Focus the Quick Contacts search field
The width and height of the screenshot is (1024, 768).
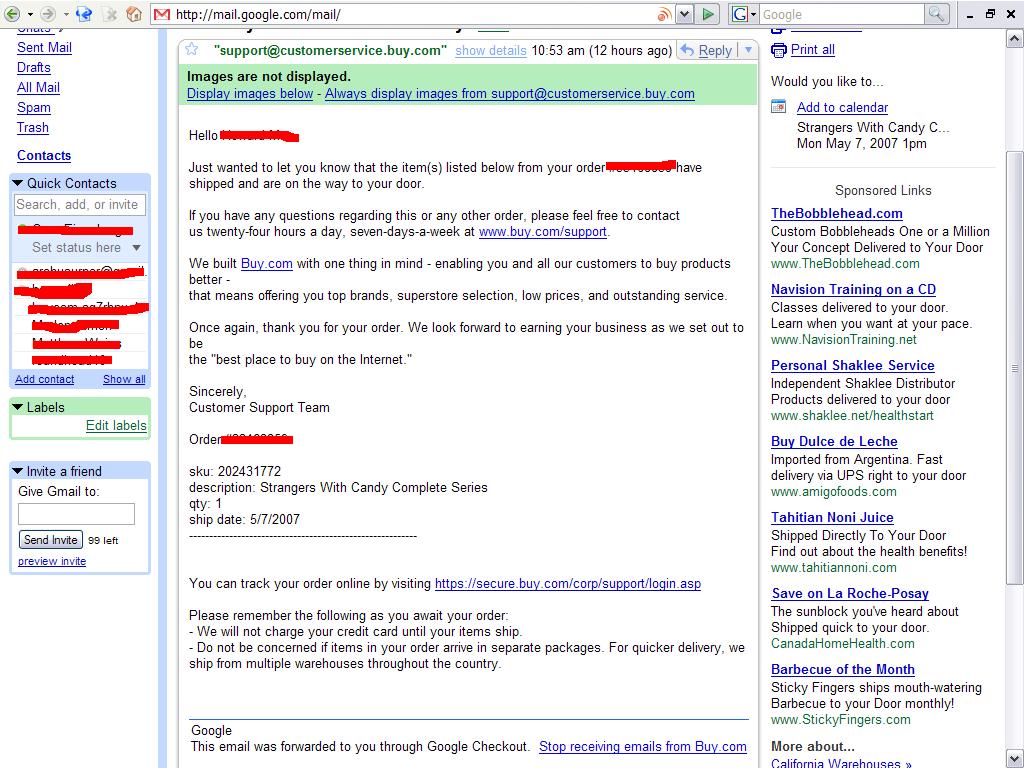(80, 205)
